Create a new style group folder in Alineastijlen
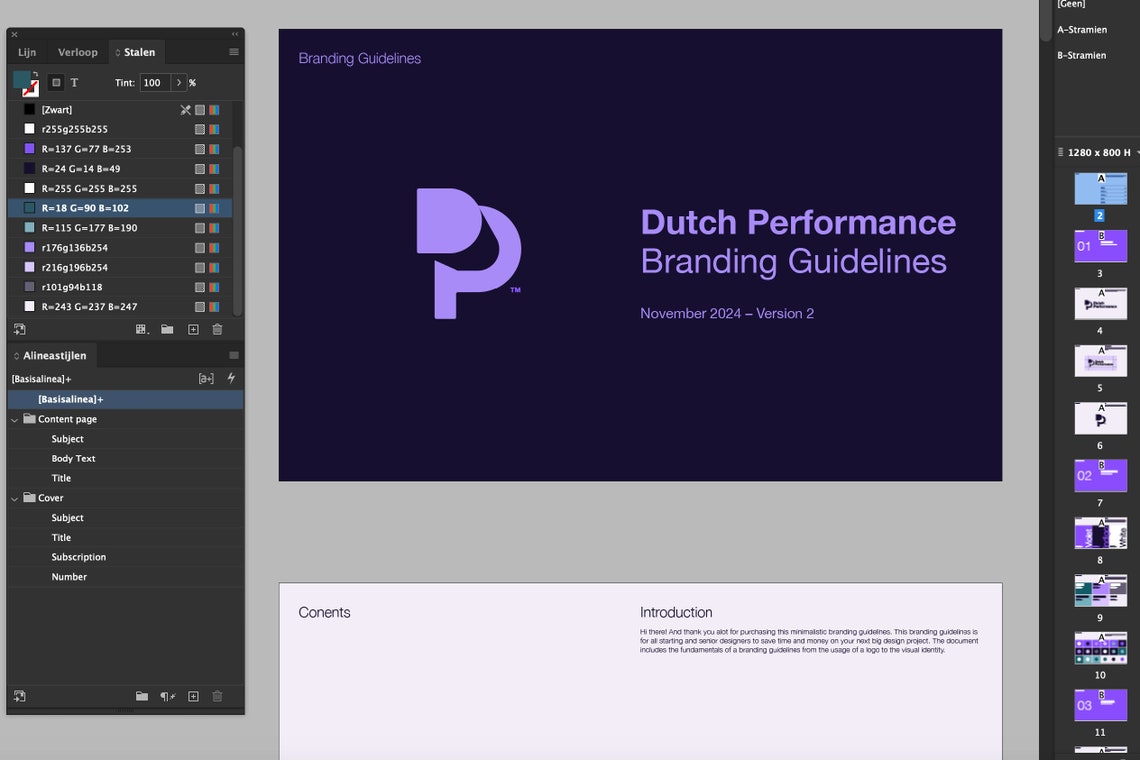 click(141, 696)
